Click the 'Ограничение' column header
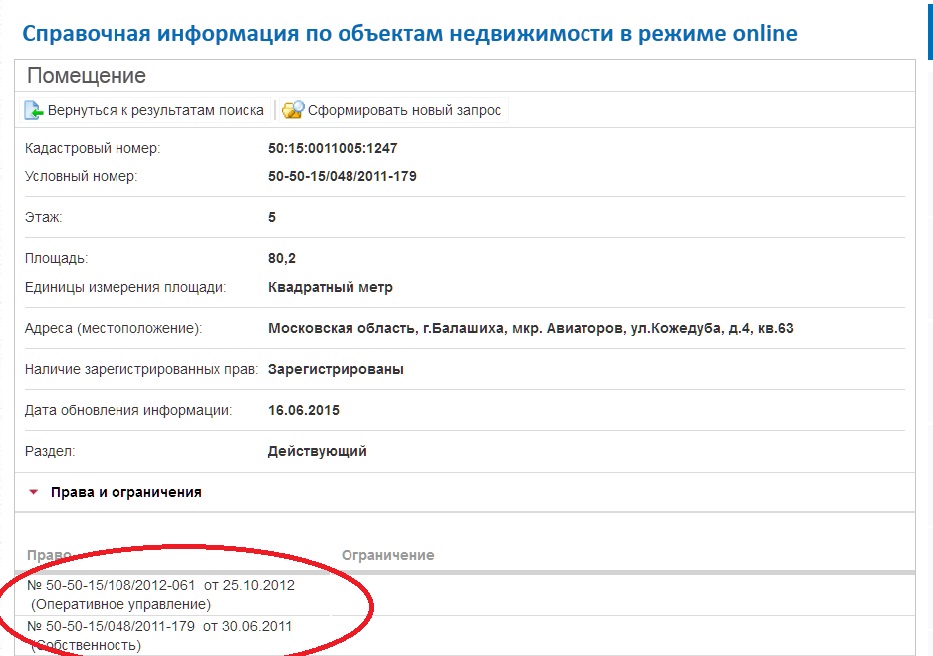The image size is (933, 656). click(x=387, y=555)
